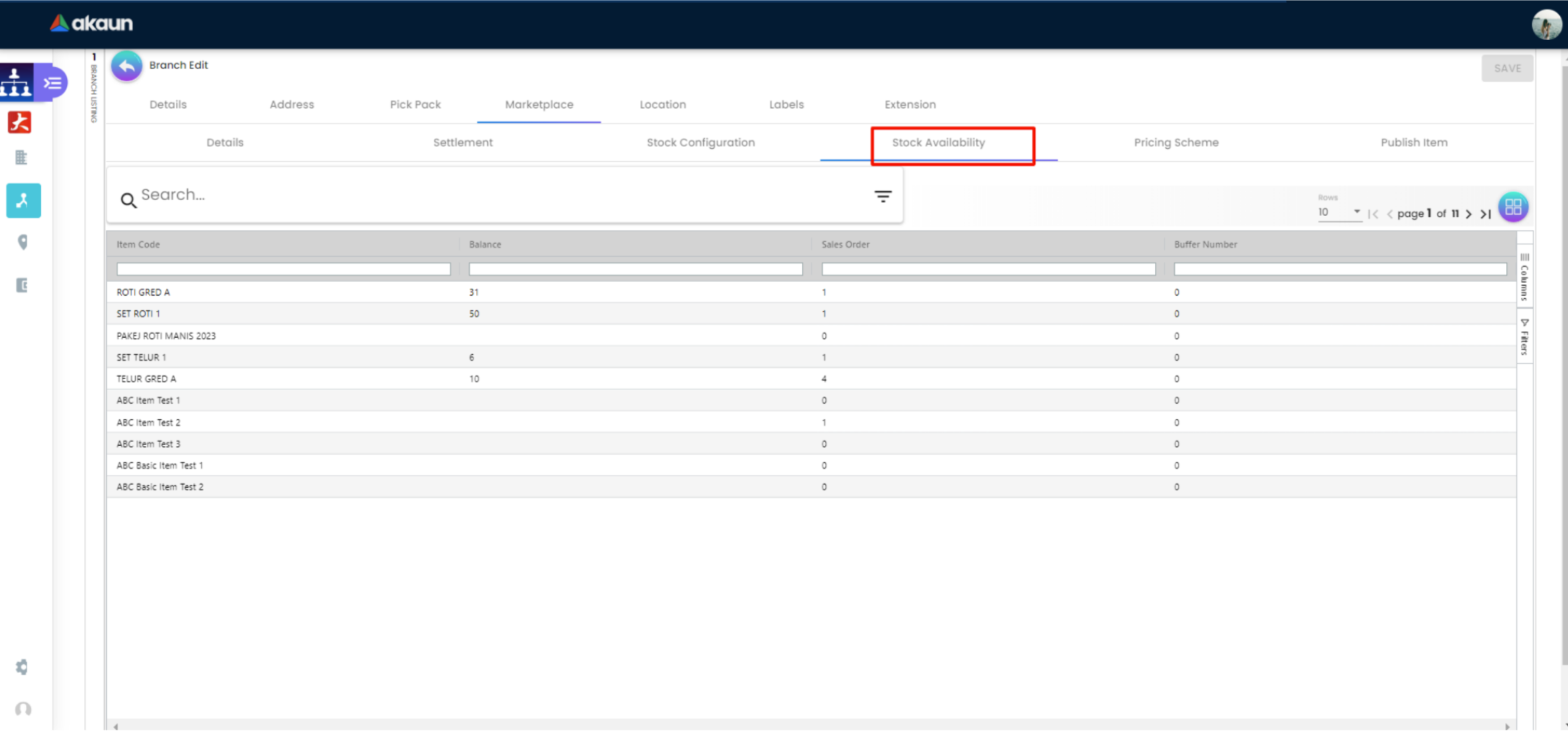Toggle the sidebar menu collapse icon
Viewport: 1568px width, 749px height.
(x=53, y=83)
